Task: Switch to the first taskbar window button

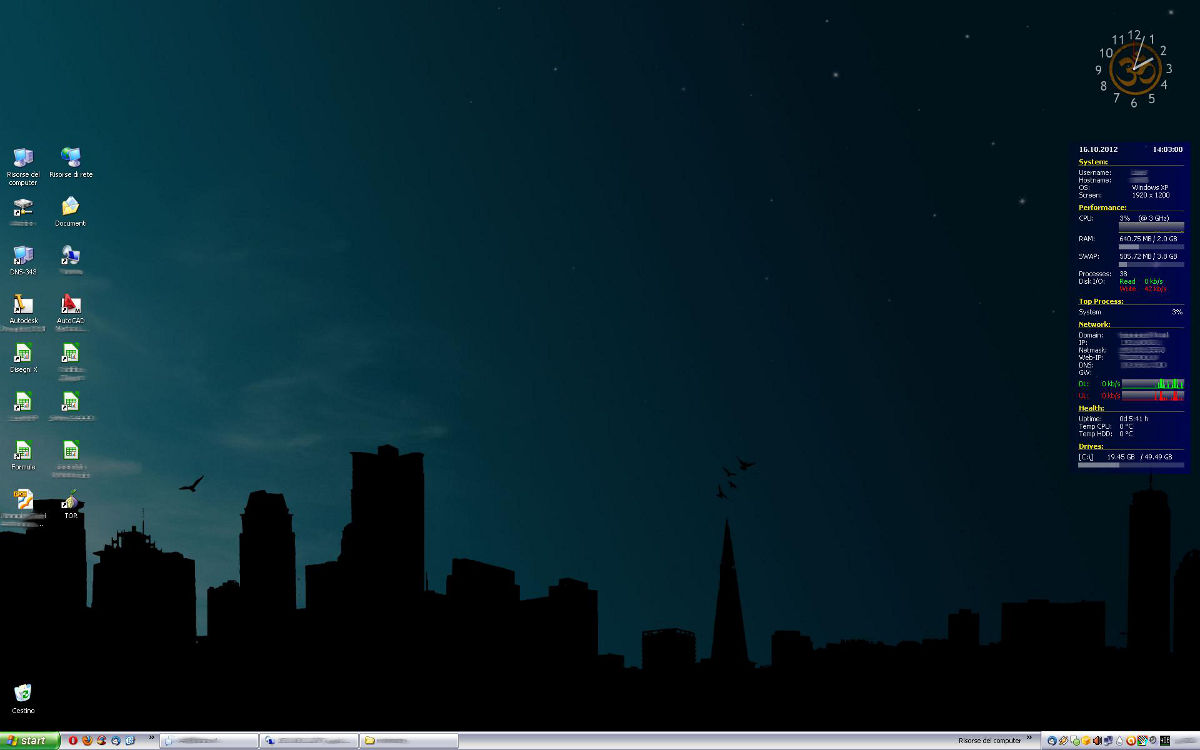Action: click(x=208, y=741)
